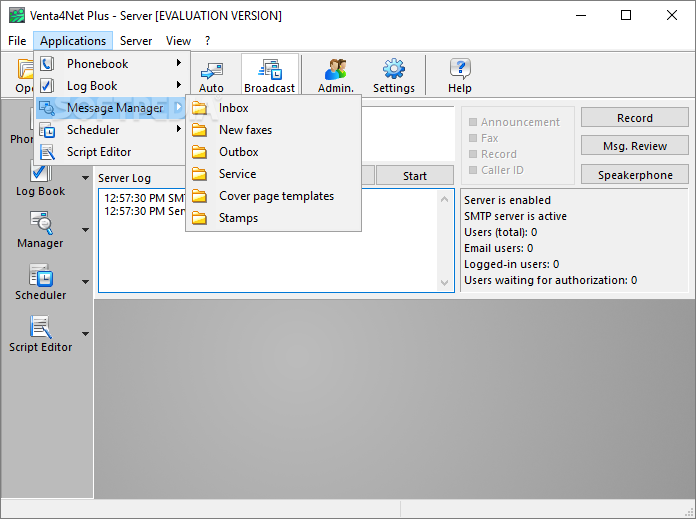Expand the Scheduler submenu arrow

coord(178,129)
